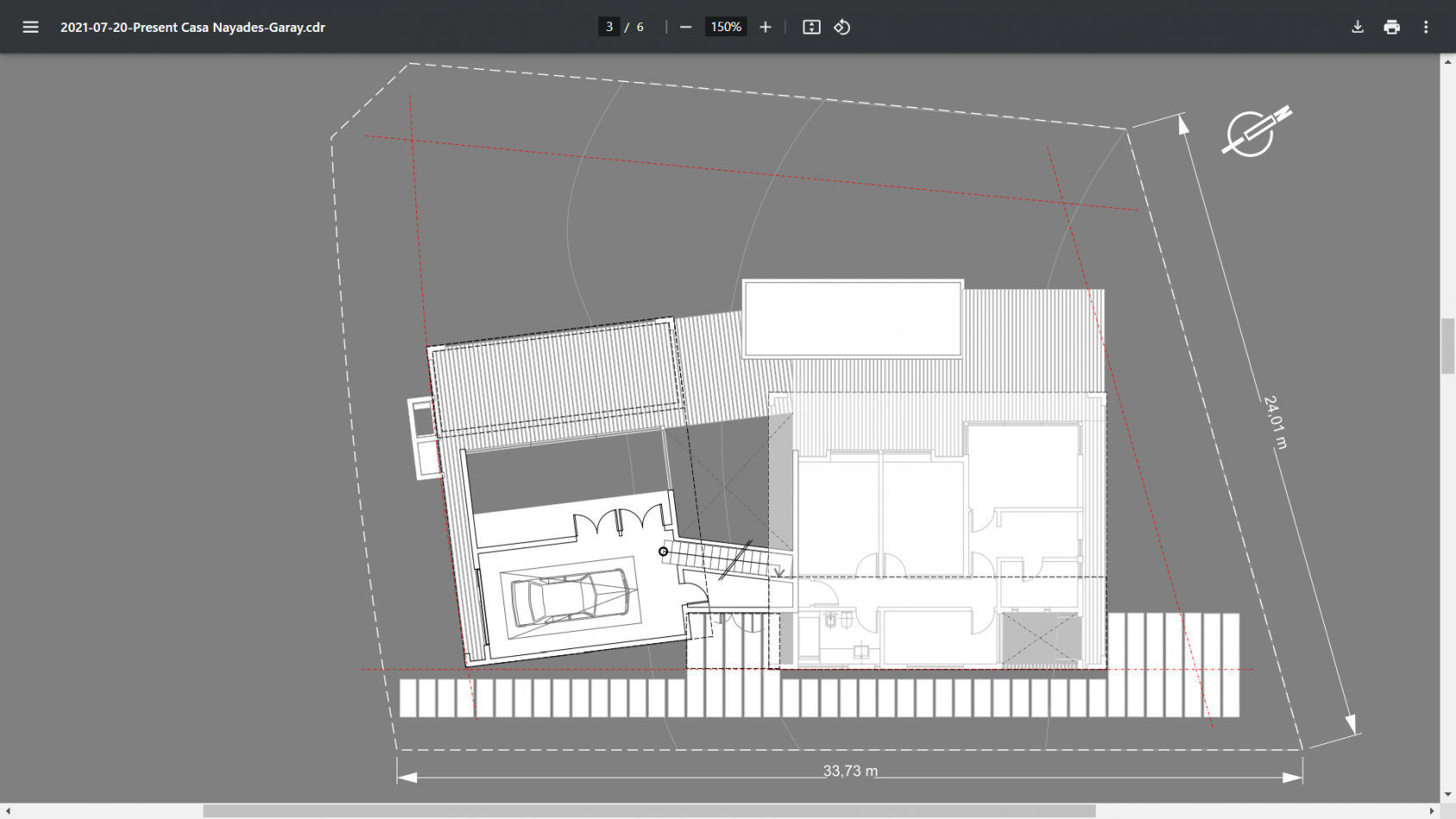Download the PDF file
The width and height of the screenshot is (1456, 819).
pyautogui.click(x=1357, y=27)
